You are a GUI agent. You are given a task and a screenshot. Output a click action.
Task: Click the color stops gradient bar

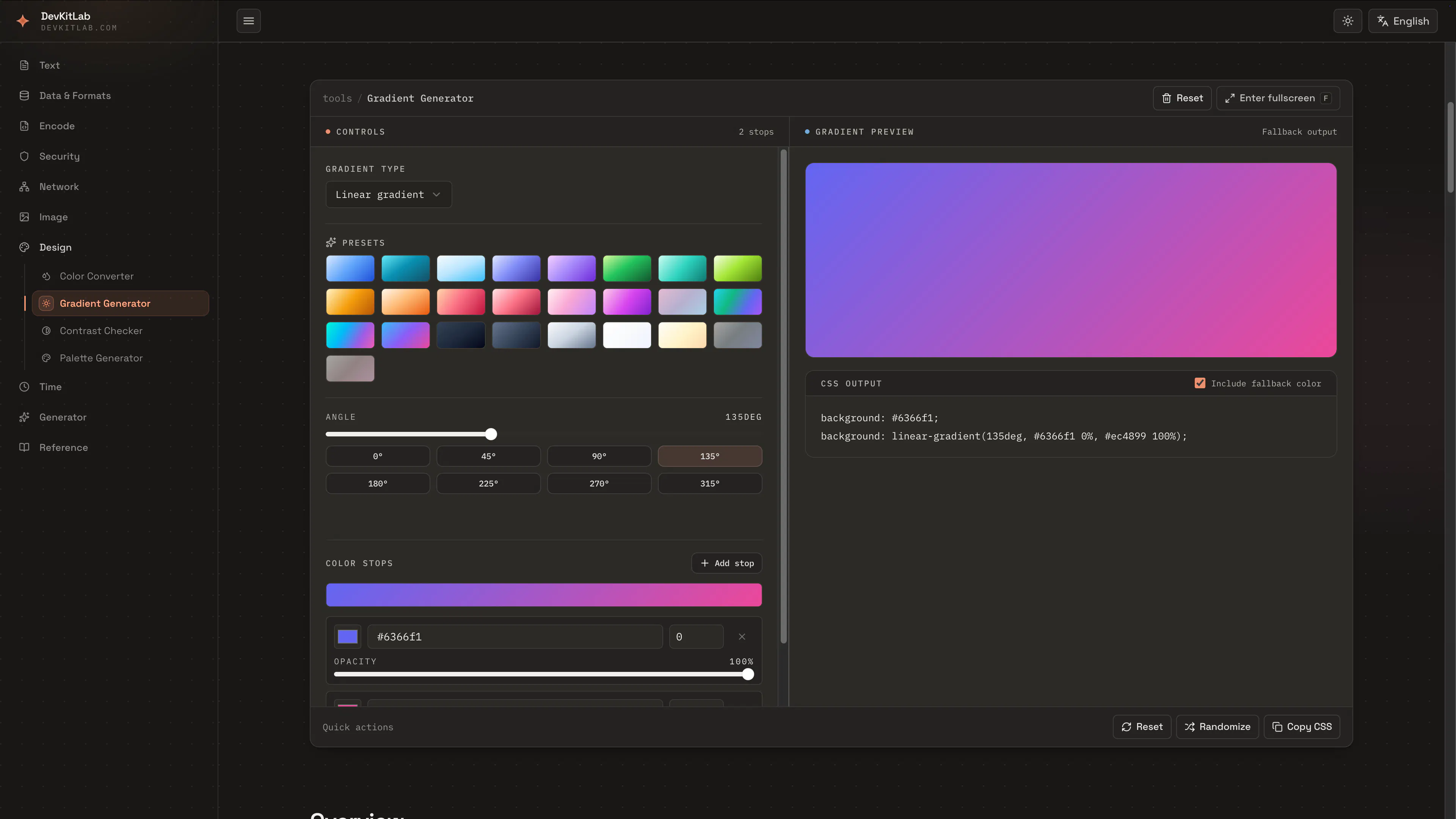544,595
